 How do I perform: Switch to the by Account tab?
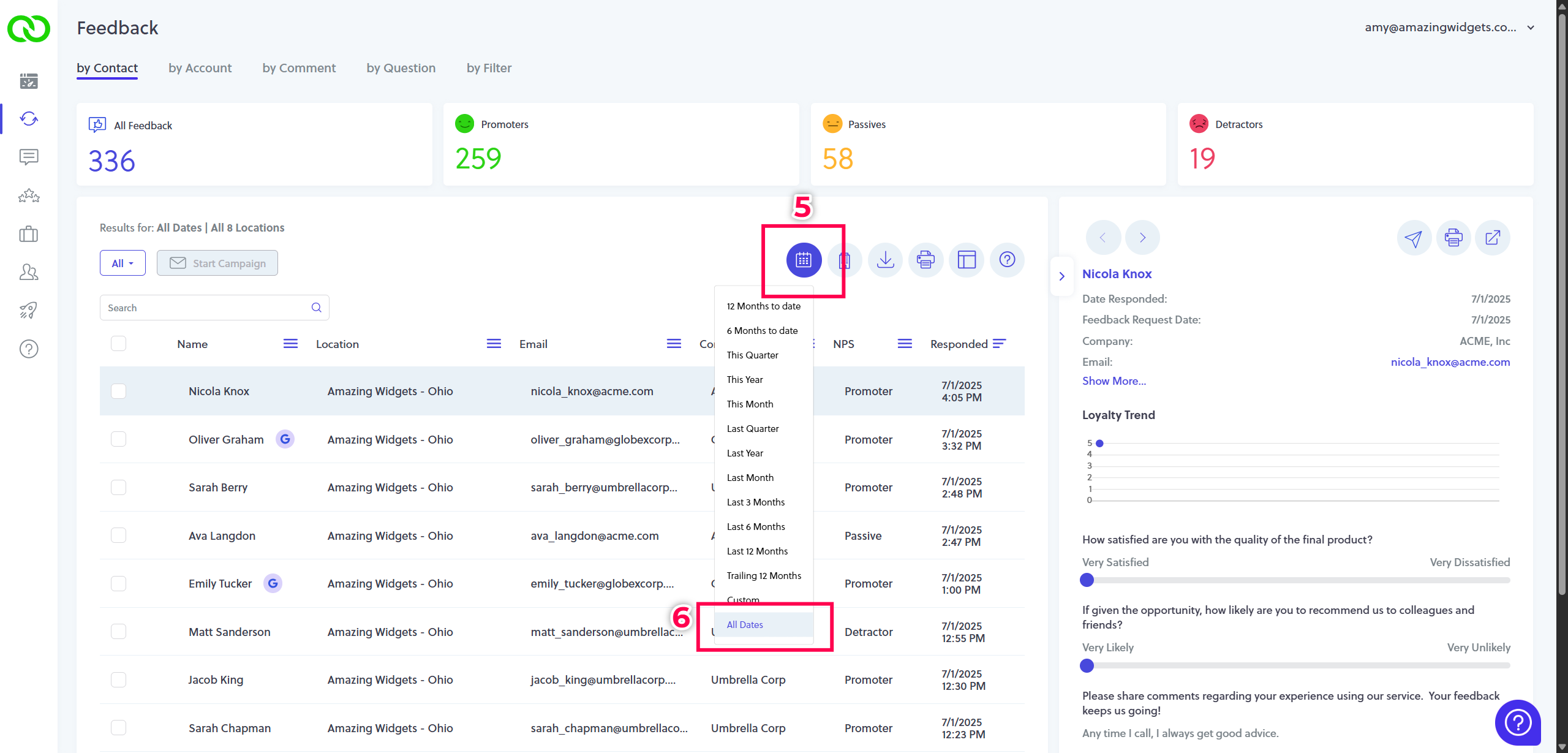click(x=200, y=68)
